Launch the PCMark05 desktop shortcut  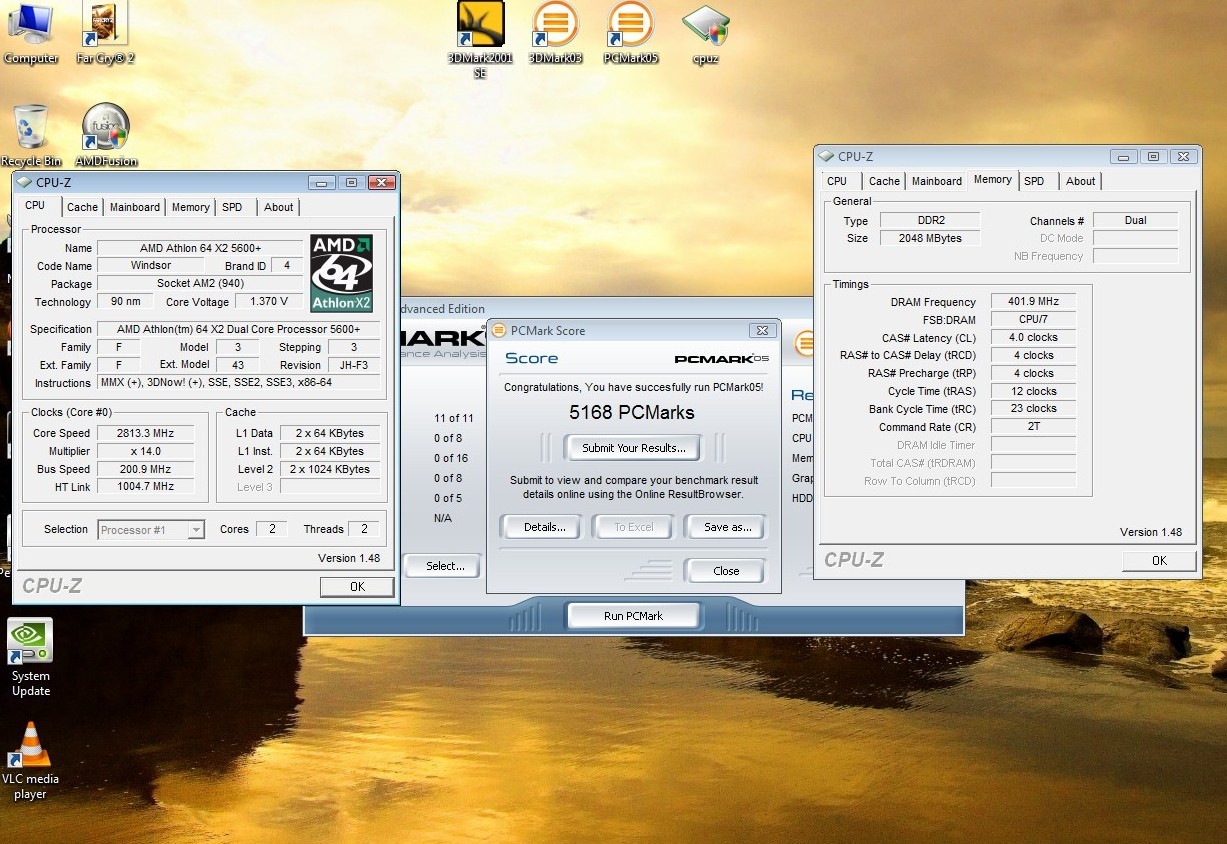click(631, 32)
